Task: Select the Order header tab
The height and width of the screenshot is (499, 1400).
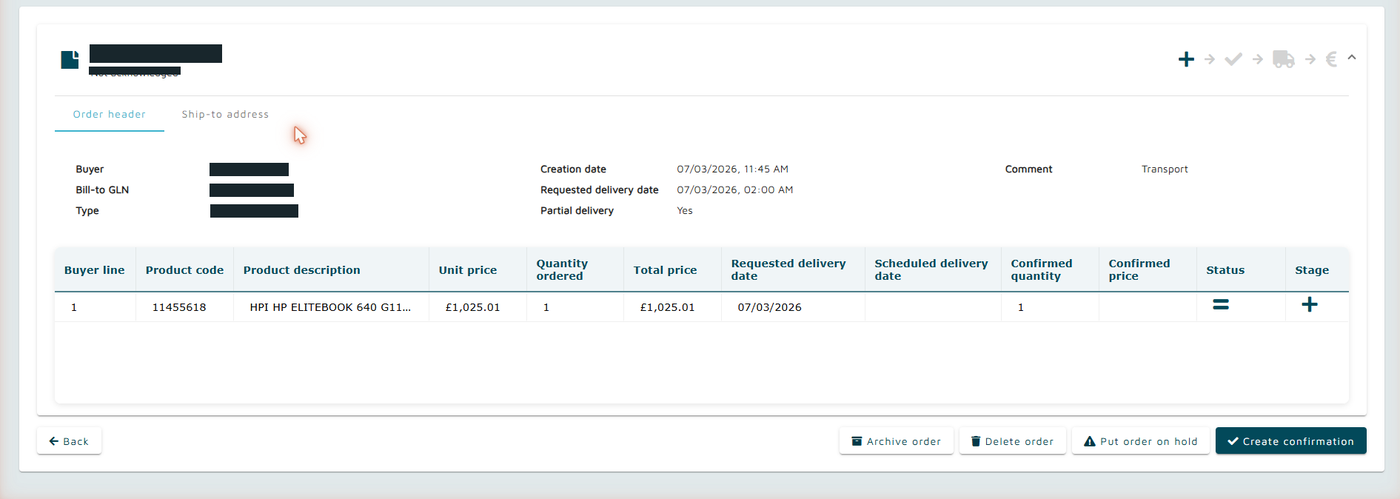Action: point(109,114)
